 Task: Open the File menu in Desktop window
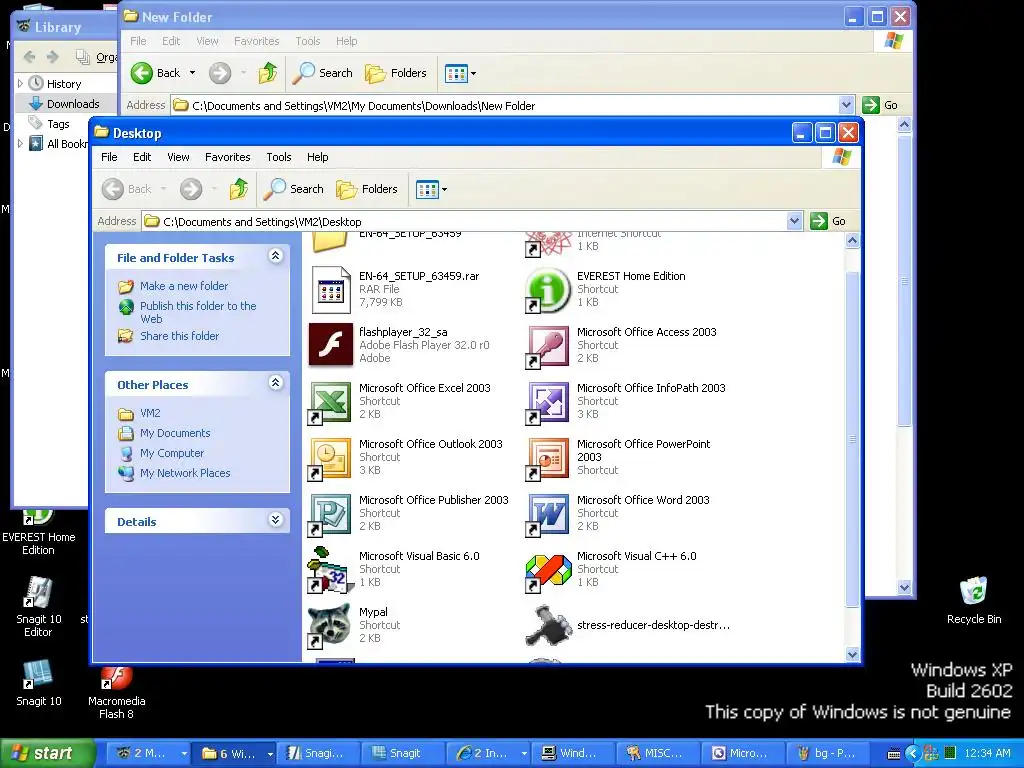pos(109,157)
